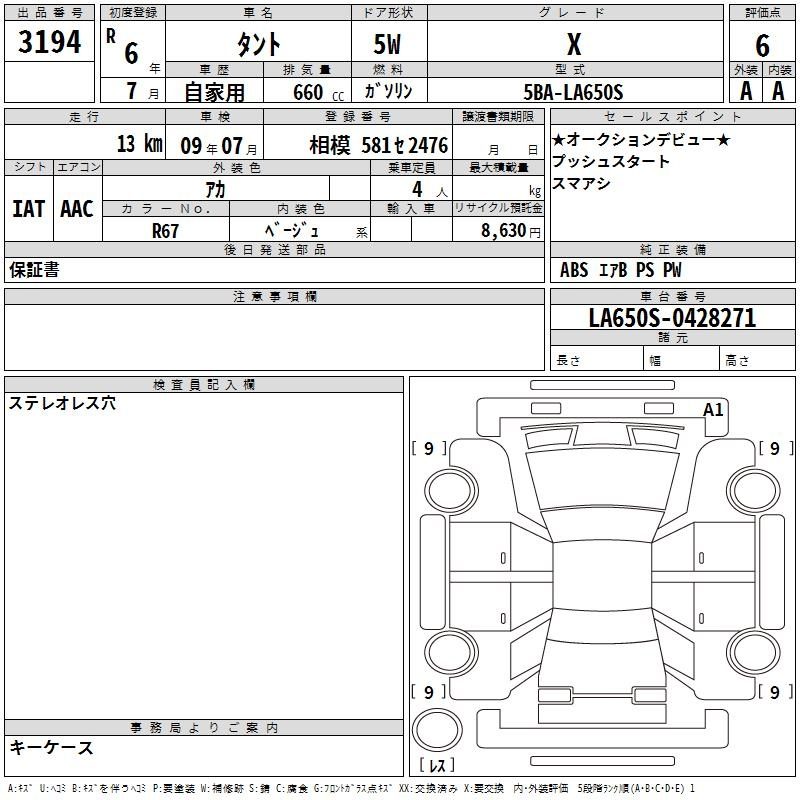Click the color number "R67"
Viewport: 800px width, 800px height.
(x=165, y=231)
